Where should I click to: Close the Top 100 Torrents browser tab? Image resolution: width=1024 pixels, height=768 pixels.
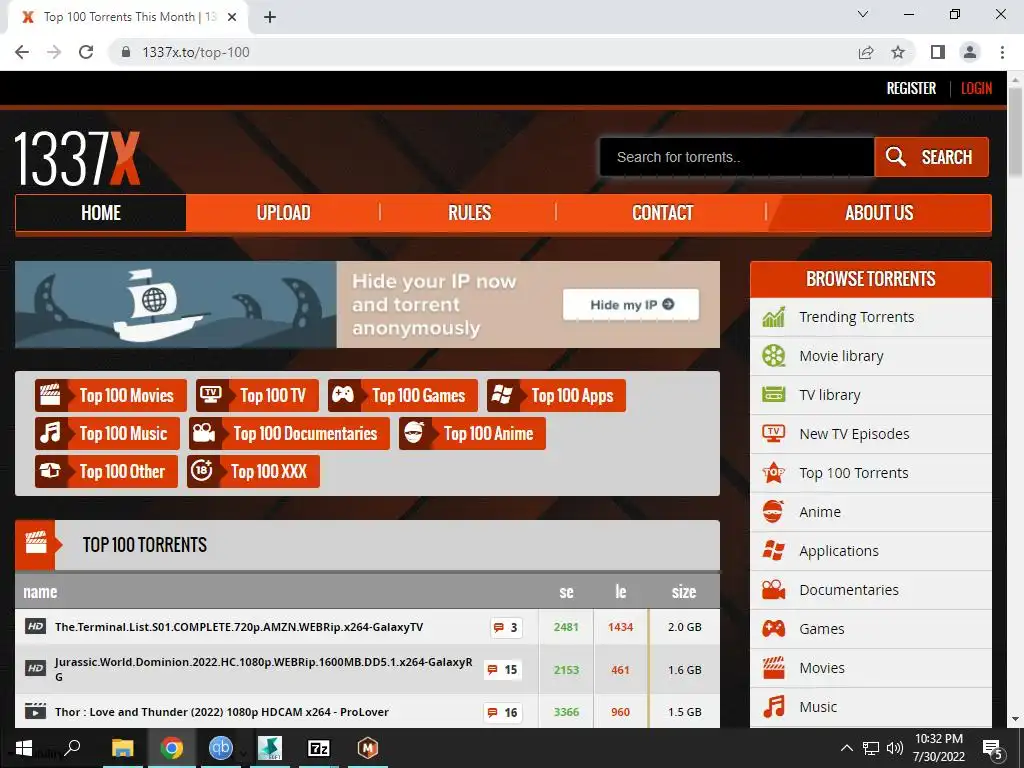pos(232,17)
